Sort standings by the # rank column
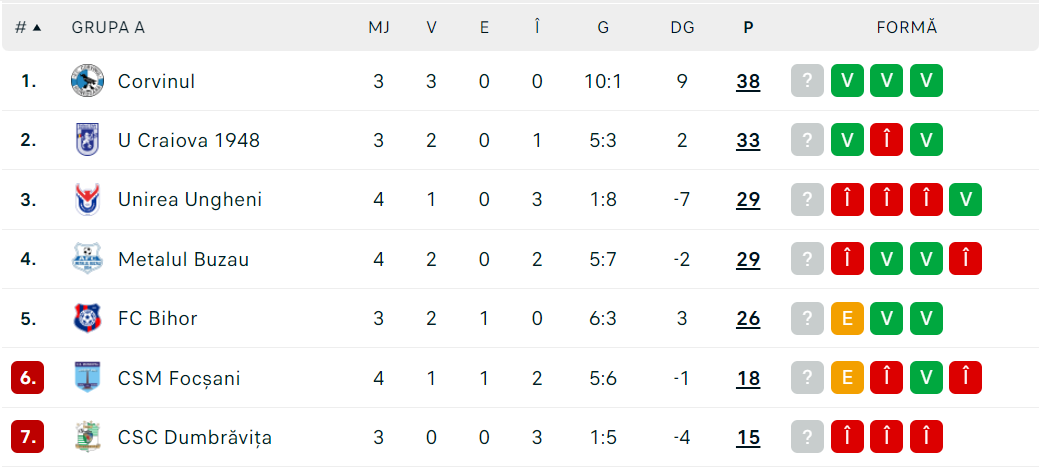Screen dimensions: 1039x472 (28, 27)
